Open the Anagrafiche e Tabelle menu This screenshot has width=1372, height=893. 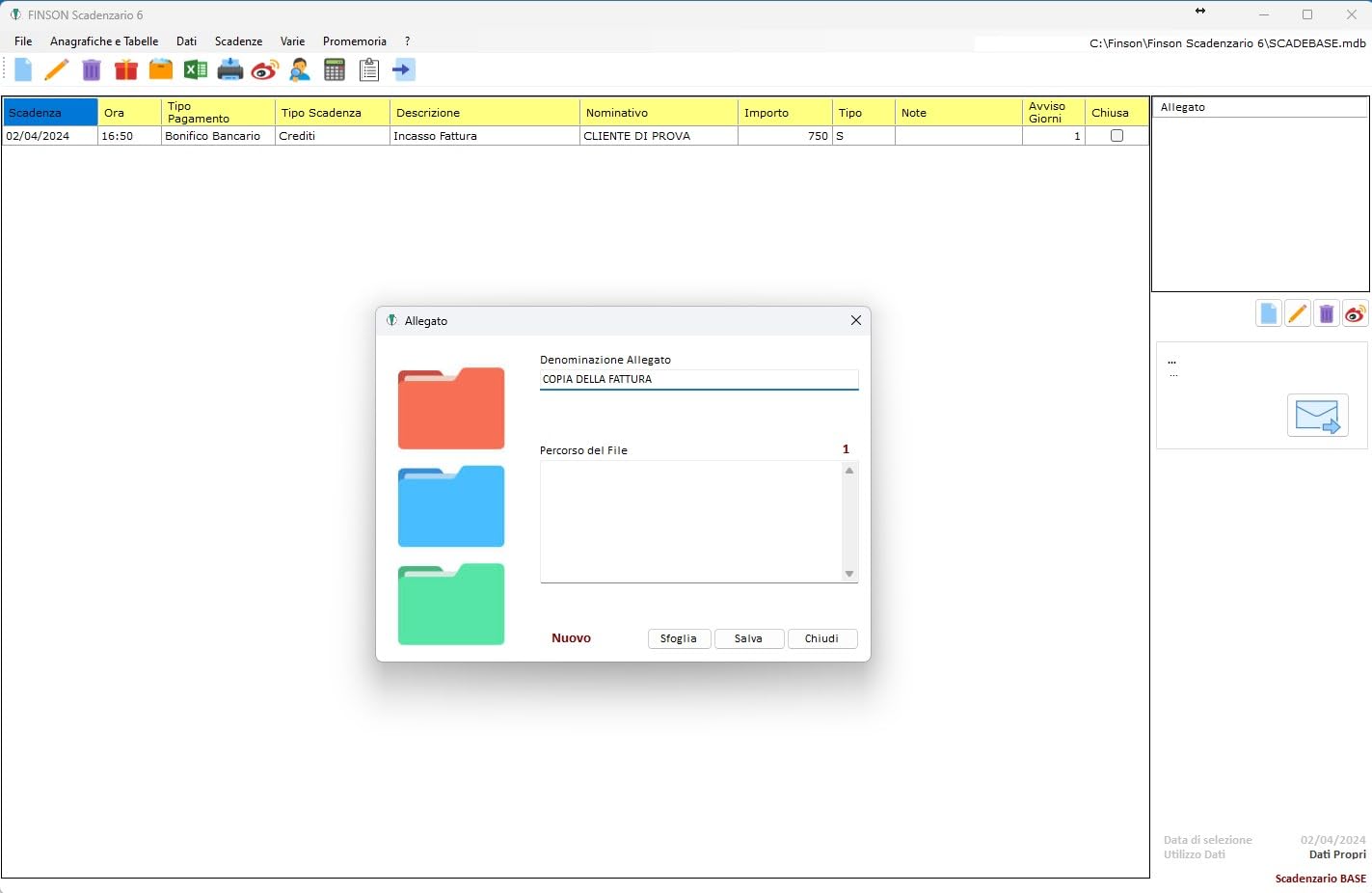click(104, 41)
